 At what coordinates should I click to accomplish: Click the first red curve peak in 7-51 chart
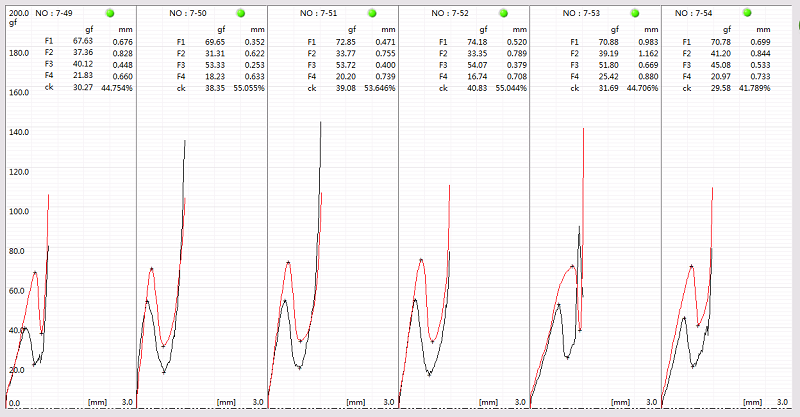(x=288, y=262)
